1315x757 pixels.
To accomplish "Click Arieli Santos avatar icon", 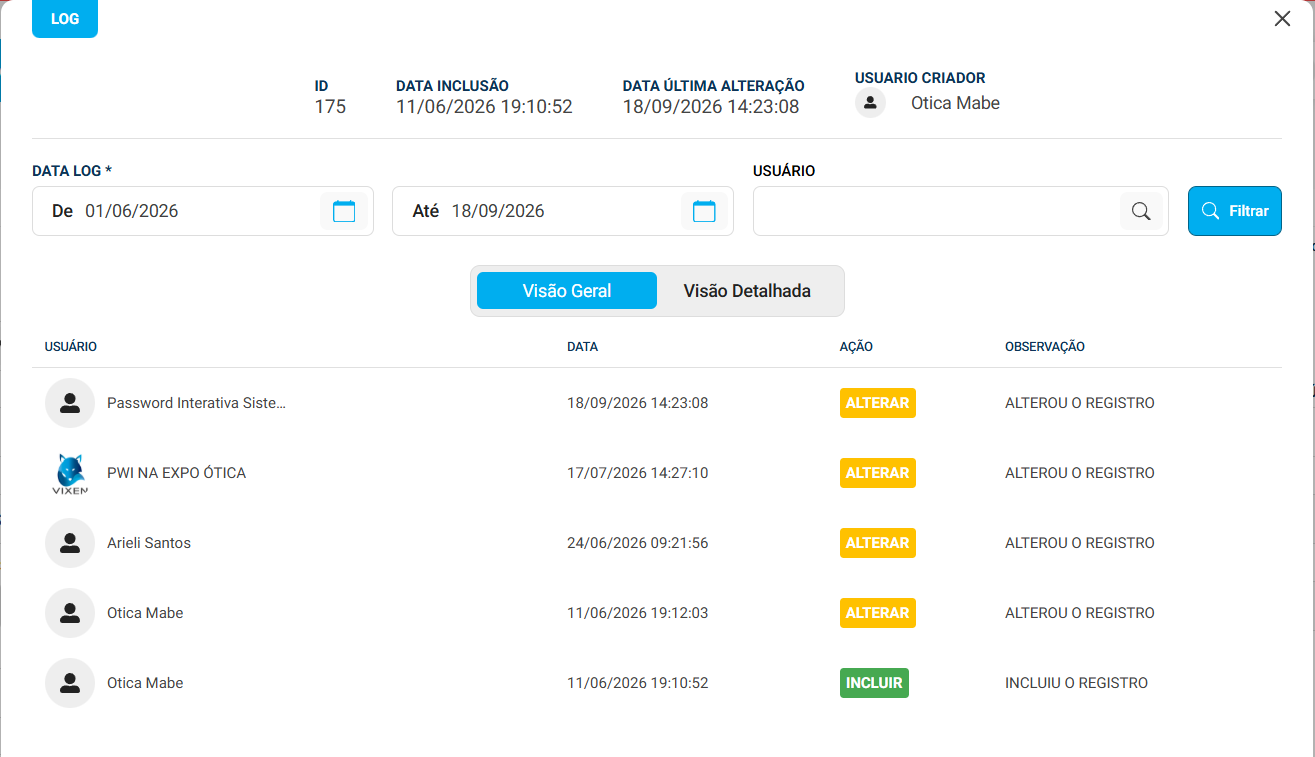I will [70, 543].
